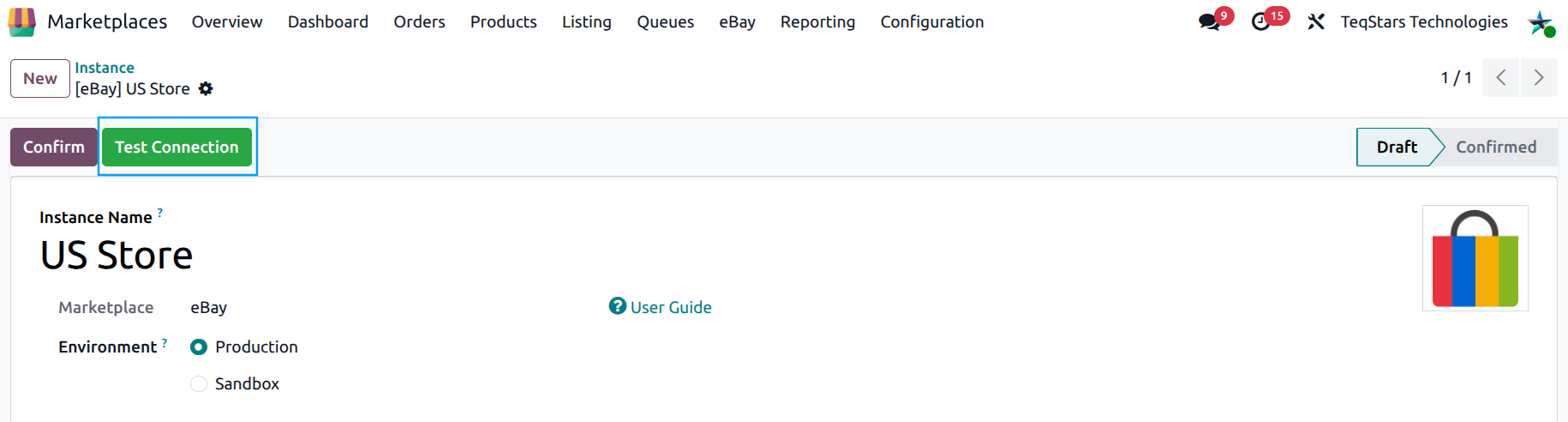This screenshot has height=422, width=1568.
Task: Follow the Instance breadcrumb link
Action: pos(105,68)
